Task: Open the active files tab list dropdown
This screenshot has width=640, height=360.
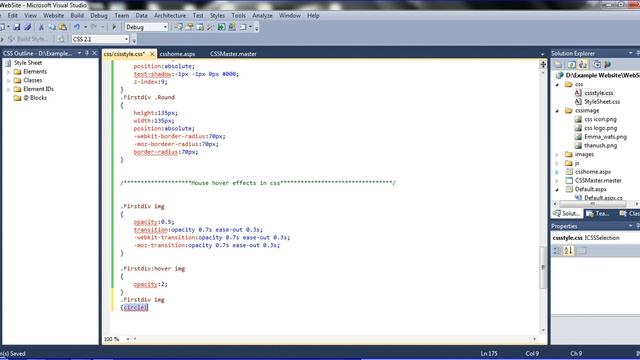Action: [542, 54]
